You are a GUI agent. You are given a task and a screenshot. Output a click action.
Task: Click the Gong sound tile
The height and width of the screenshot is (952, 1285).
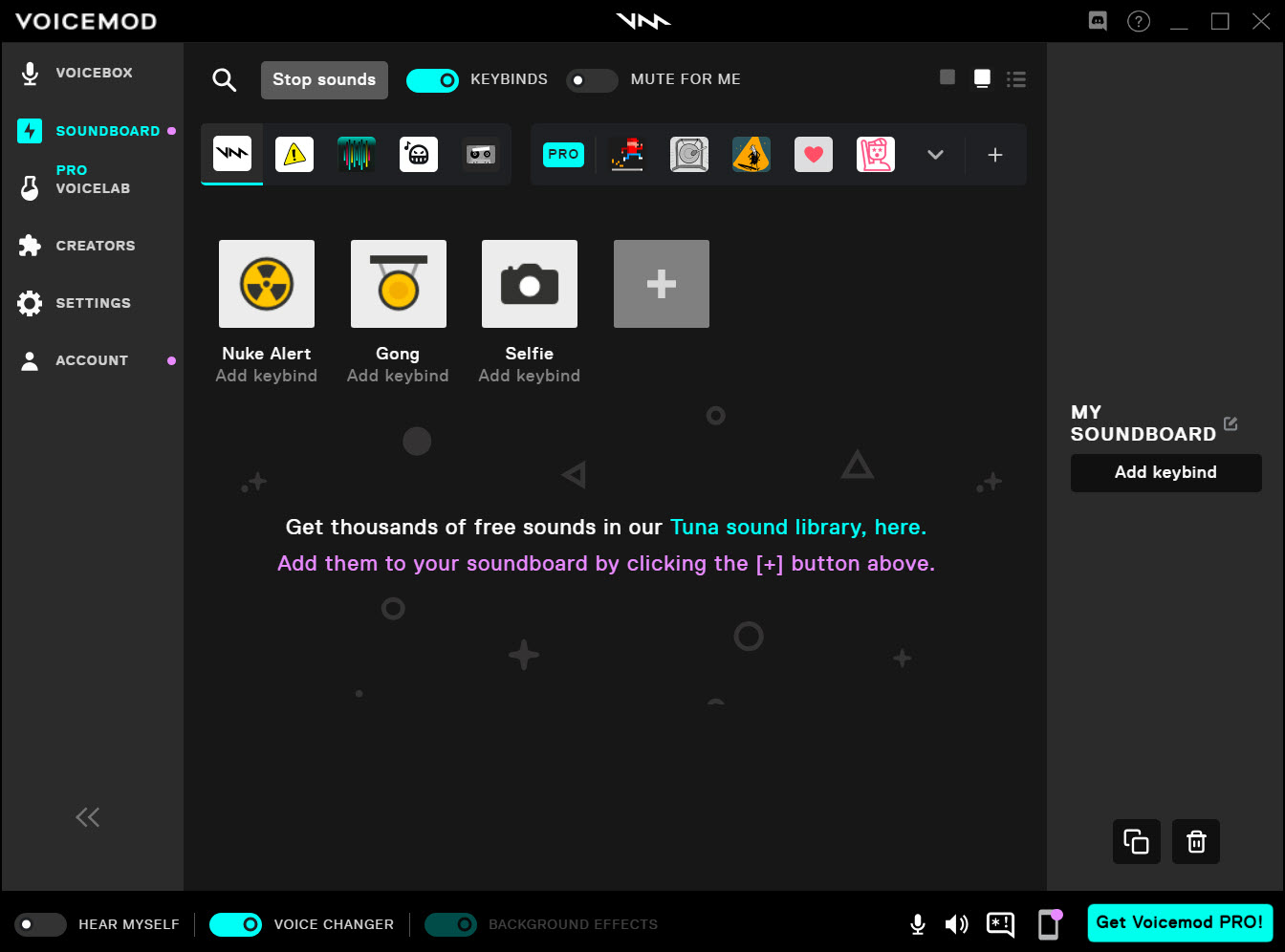[398, 284]
